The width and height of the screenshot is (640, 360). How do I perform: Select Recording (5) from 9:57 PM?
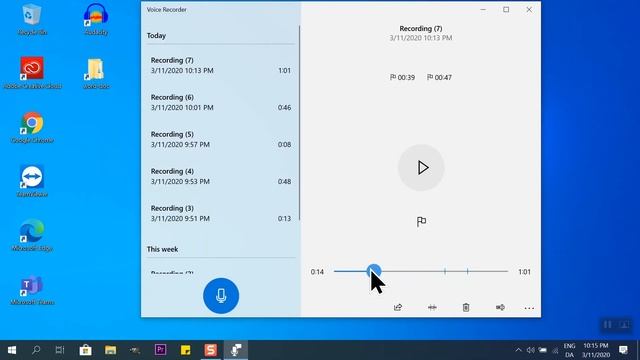pos(220,139)
